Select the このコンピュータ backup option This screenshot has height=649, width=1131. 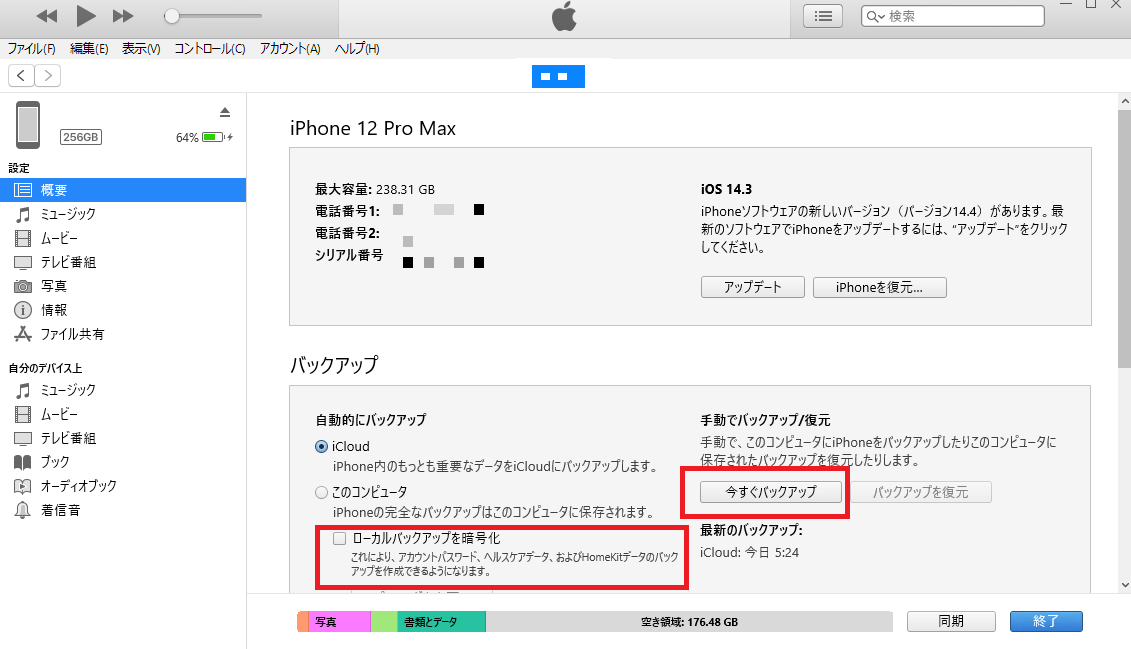click(321, 491)
